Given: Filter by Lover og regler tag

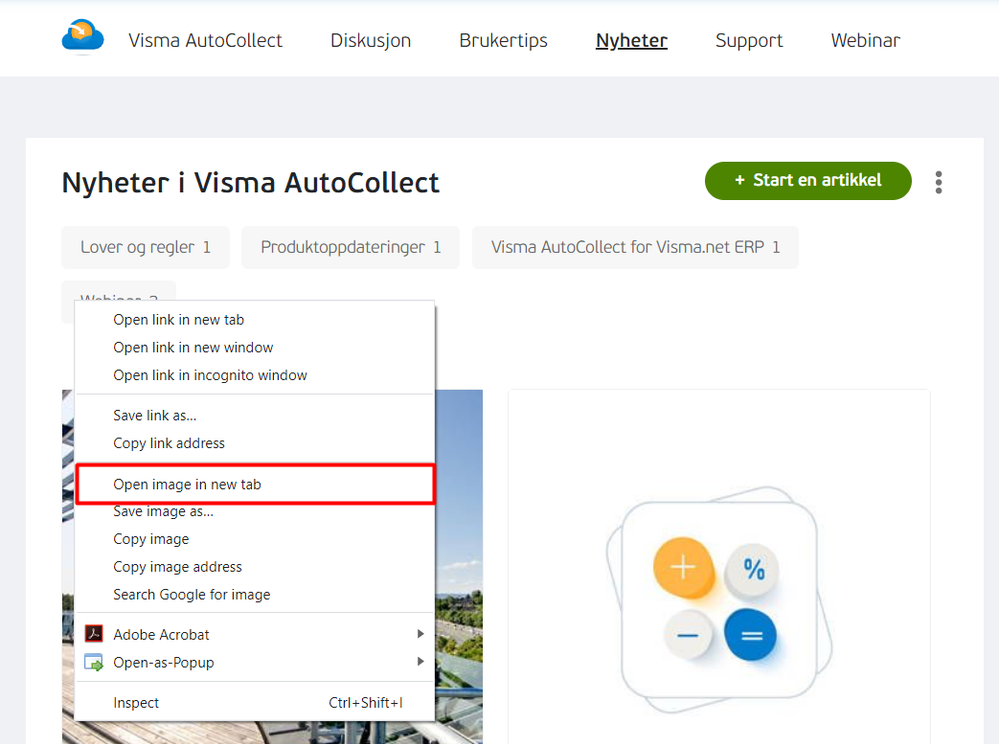Looking at the screenshot, I should [x=145, y=247].
